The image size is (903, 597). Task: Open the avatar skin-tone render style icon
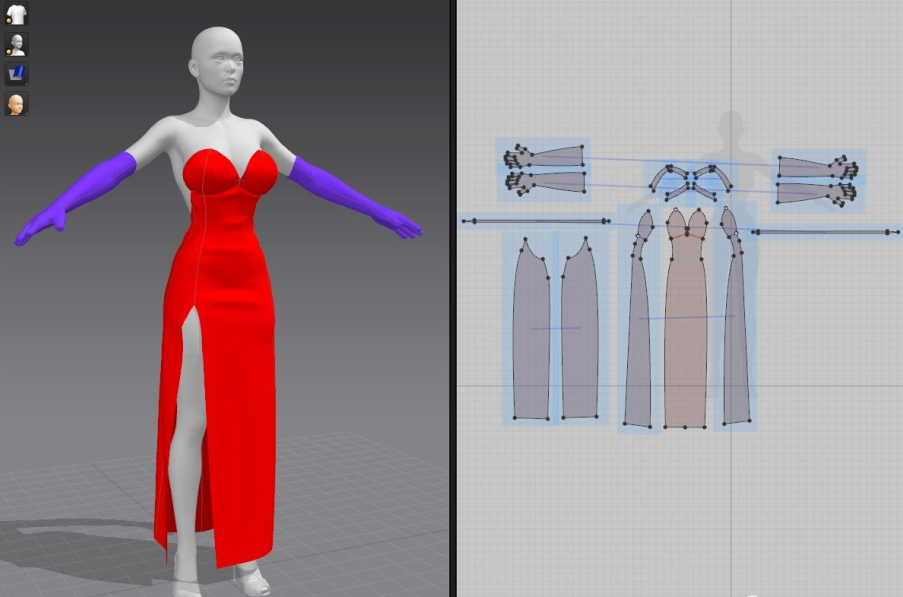click(x=16, y=104)
